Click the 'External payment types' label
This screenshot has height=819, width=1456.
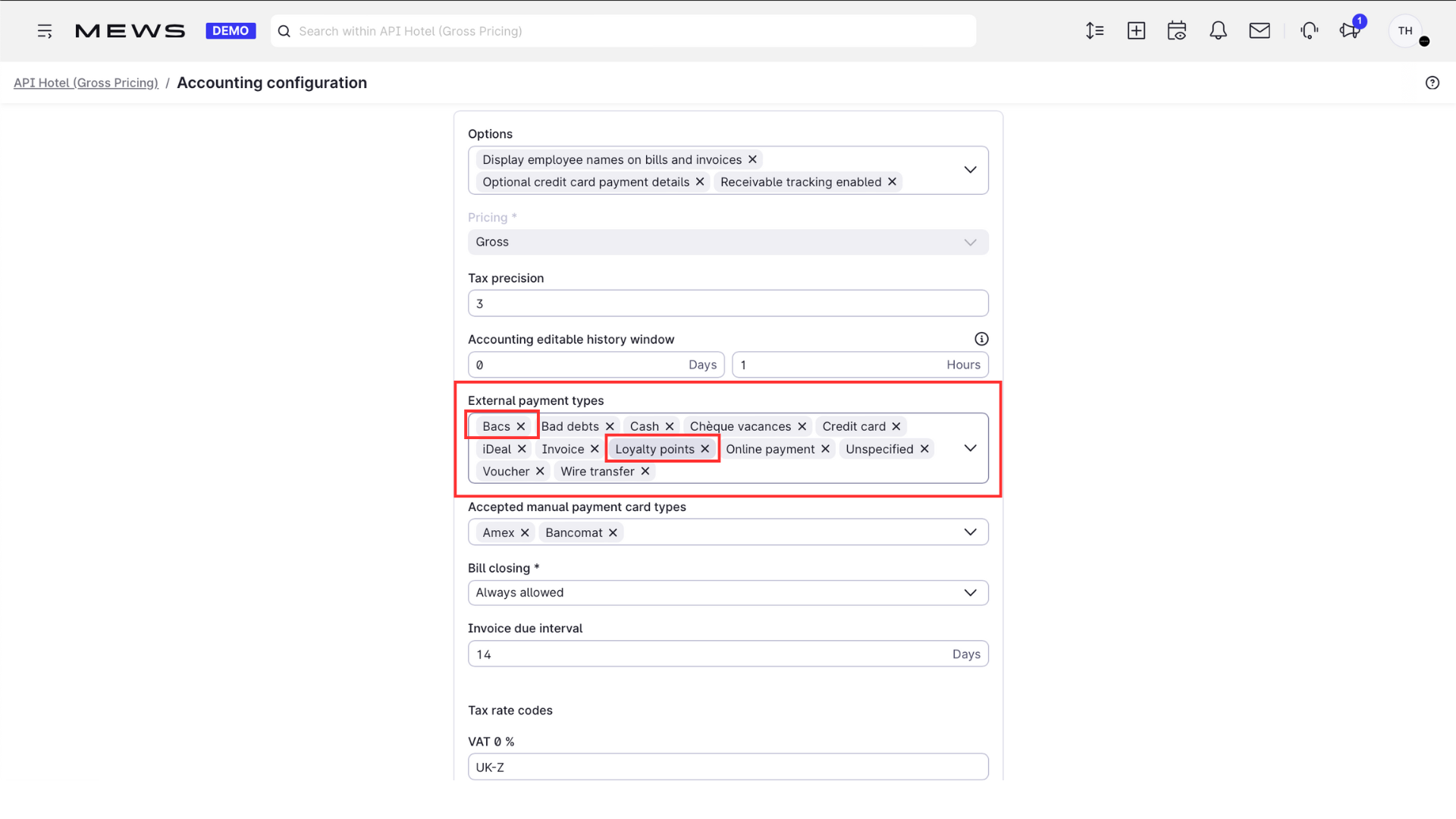(x=535, y=400)
